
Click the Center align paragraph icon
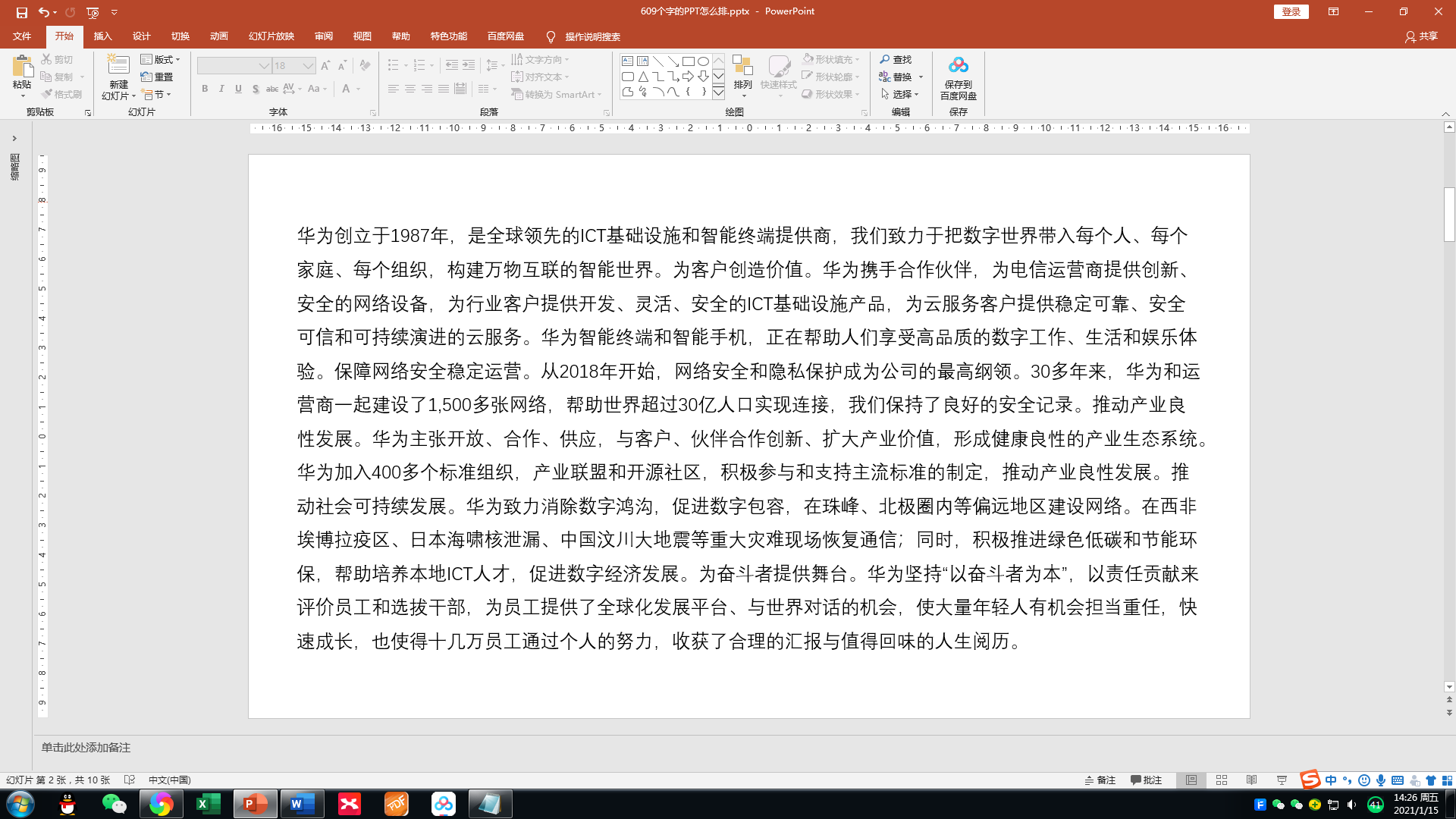(409, 89)
